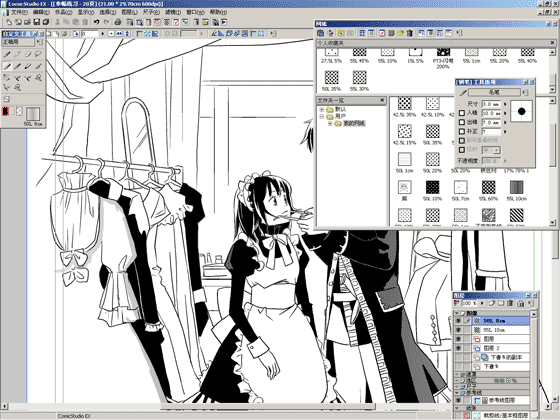
Task: Click the tool options menu icon beside 毛笔
Action: tap(525, 92)
